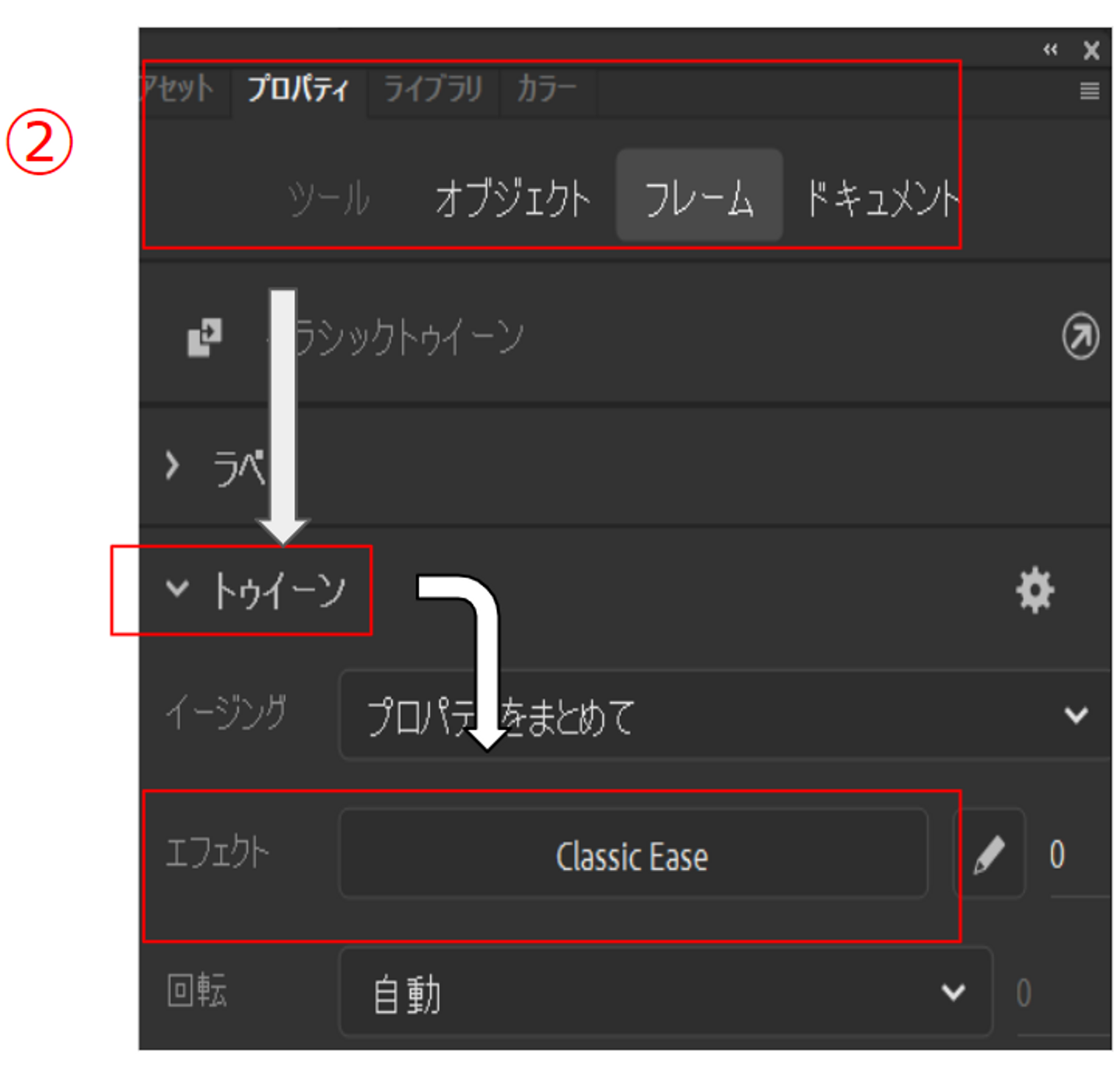This screenshot has width=1120, height=1066.
Task: Switch to the カラー tab
Action: [x=547, y=89]
